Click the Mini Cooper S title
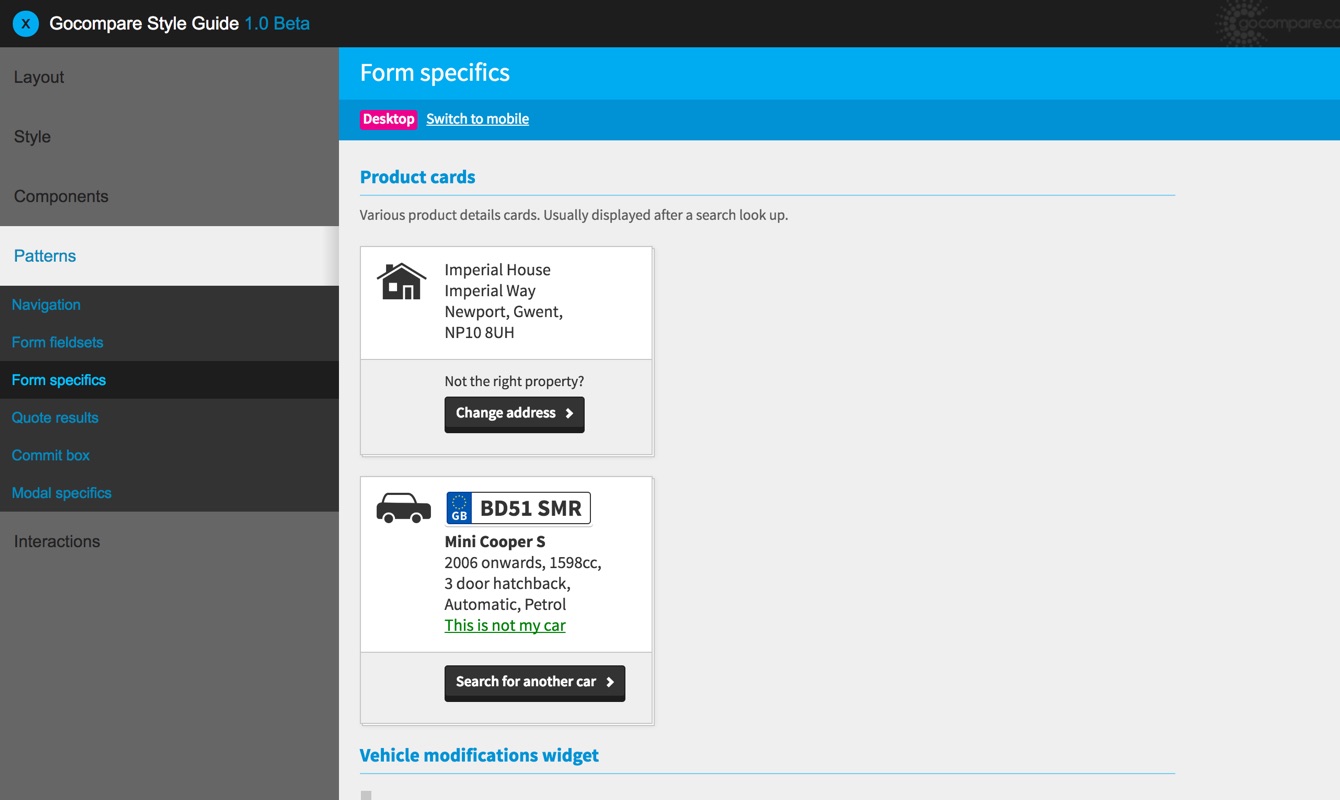The image size is (1340, 800). tap(495, 541)
